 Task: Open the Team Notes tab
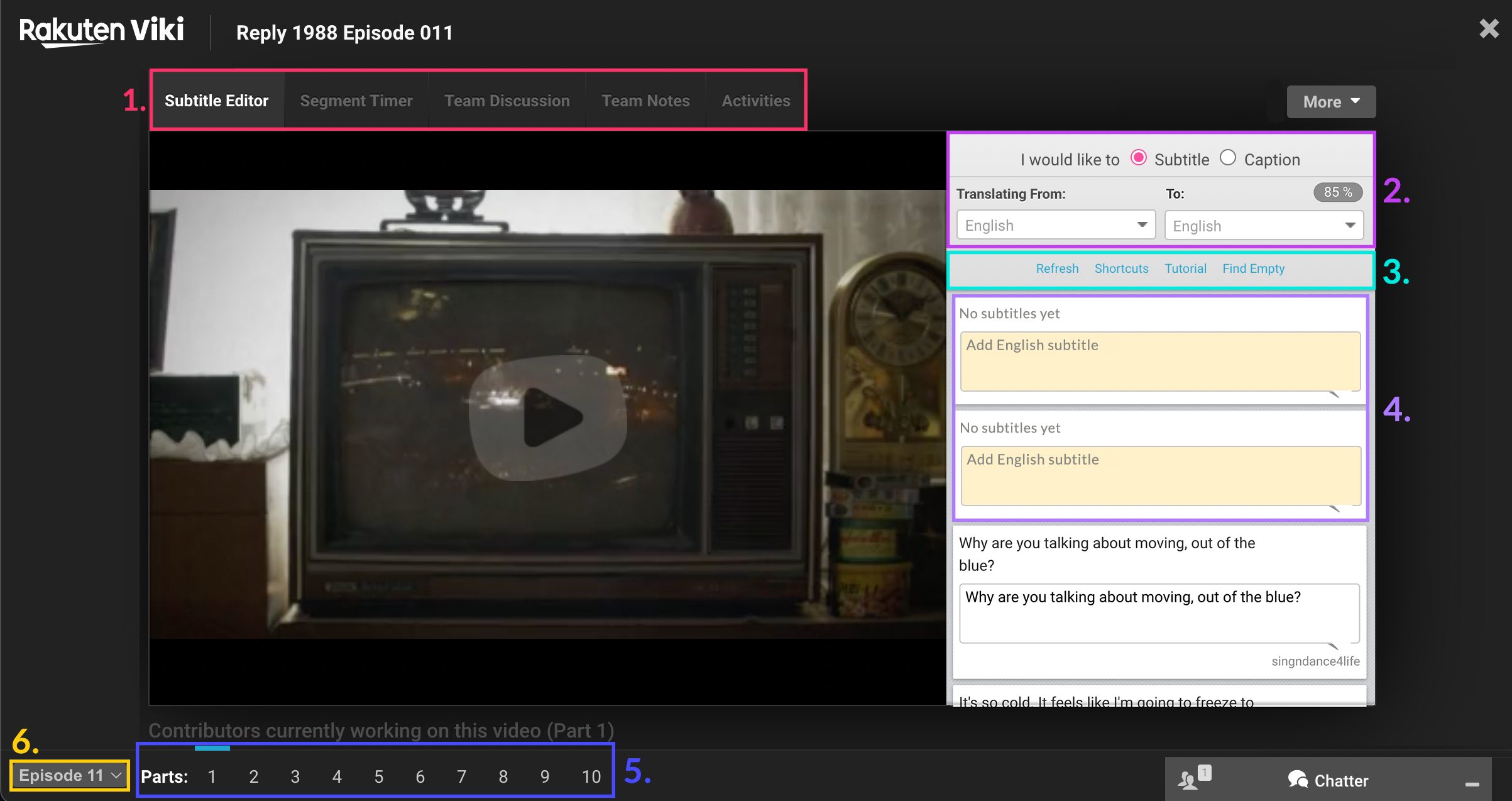[645, 101]
